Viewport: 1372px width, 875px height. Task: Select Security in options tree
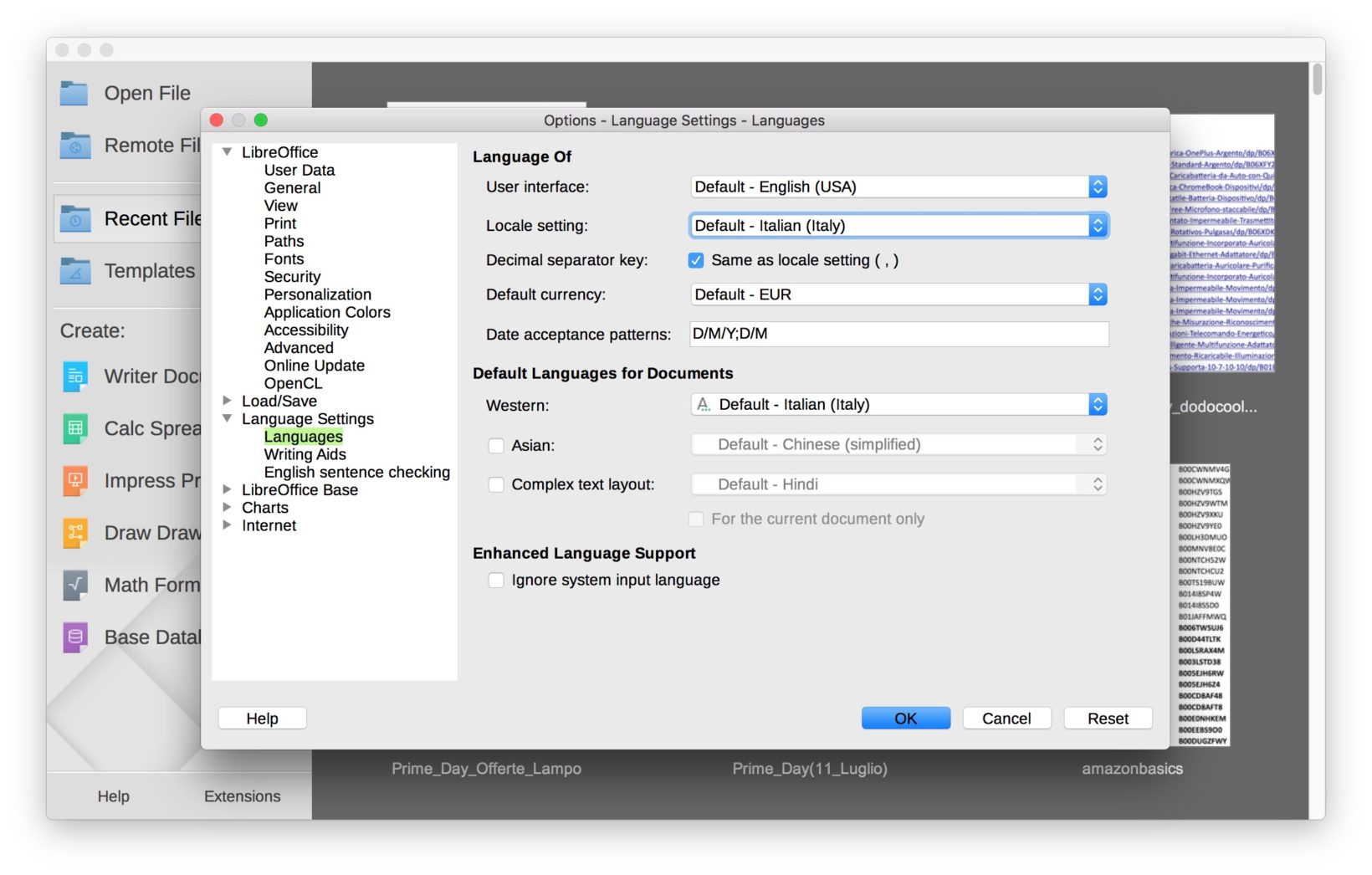[292, 277]
